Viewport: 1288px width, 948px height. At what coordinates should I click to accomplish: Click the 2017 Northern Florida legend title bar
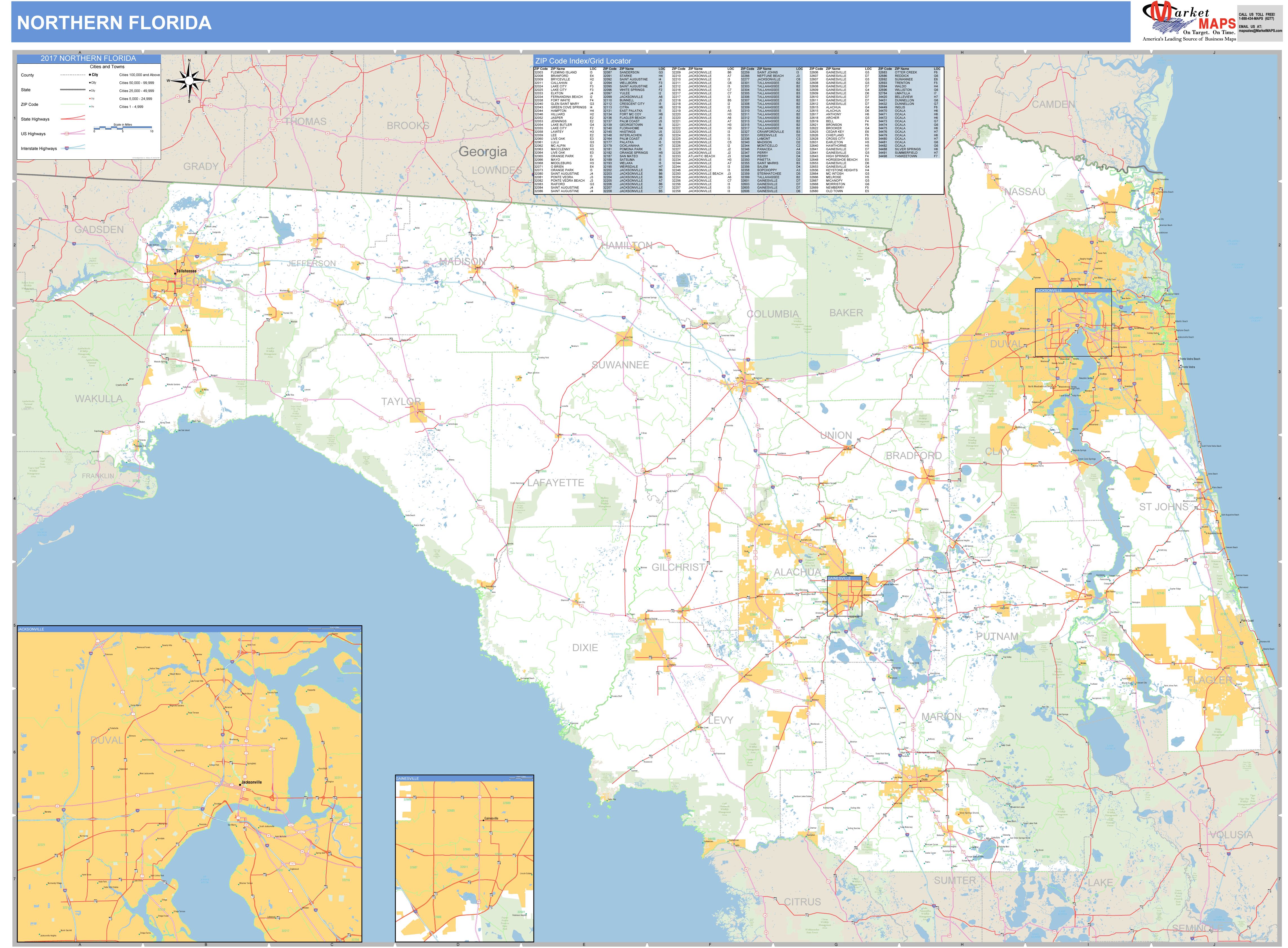coord(88,59)
